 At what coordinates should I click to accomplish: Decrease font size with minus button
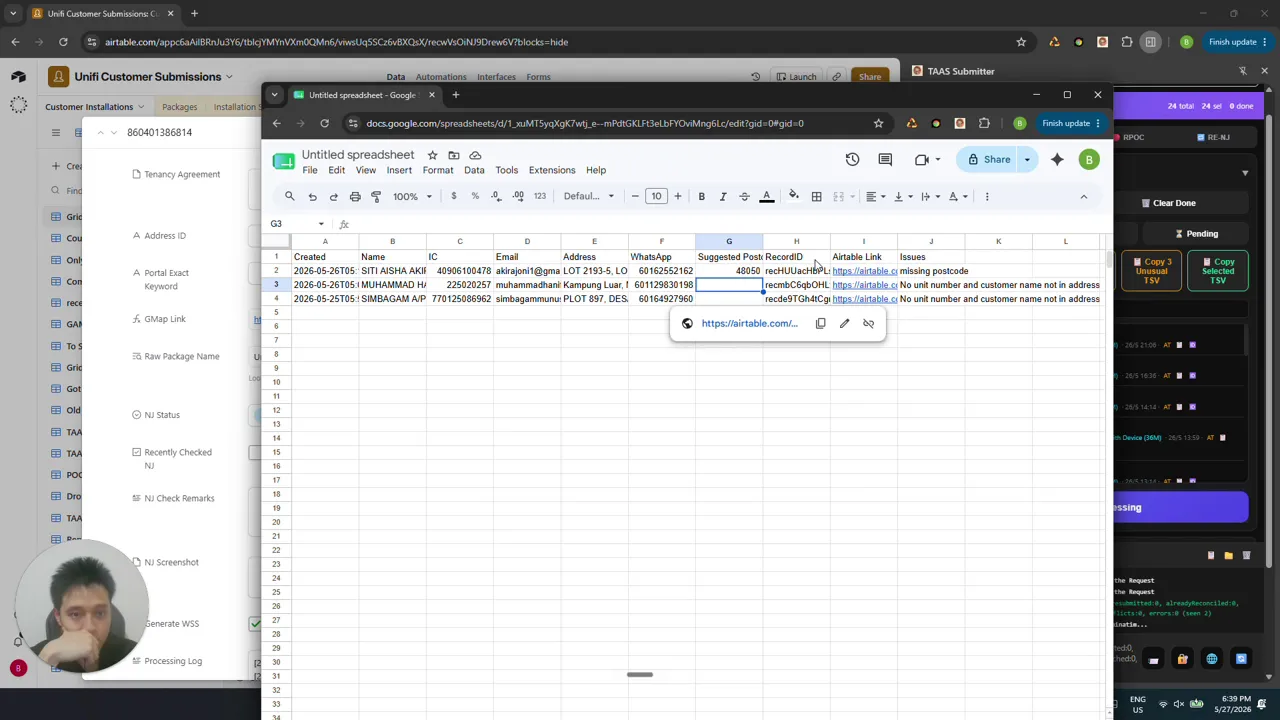tap(635, 197)
